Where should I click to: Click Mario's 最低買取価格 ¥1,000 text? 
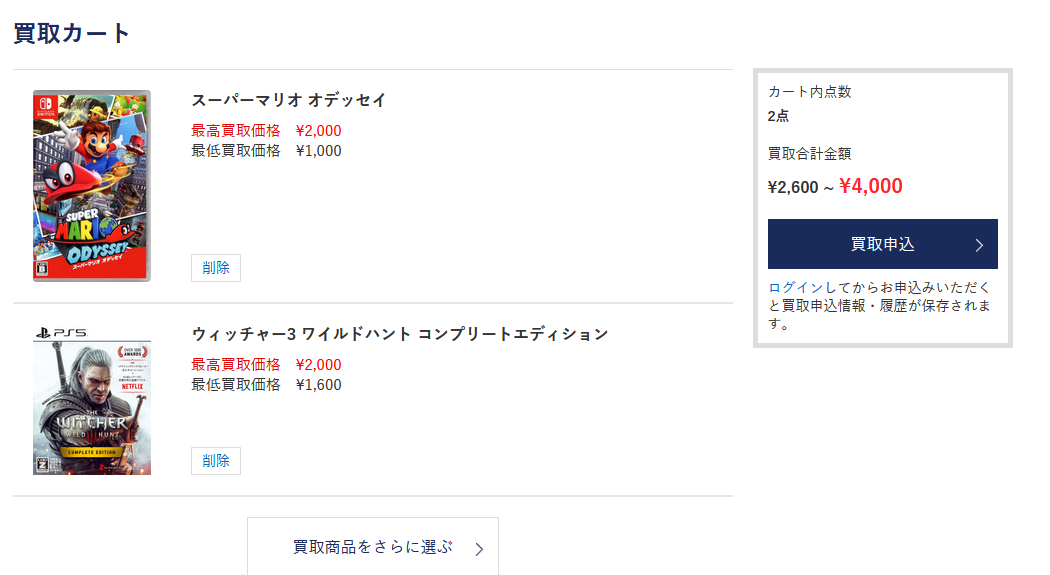coord(266,151)
